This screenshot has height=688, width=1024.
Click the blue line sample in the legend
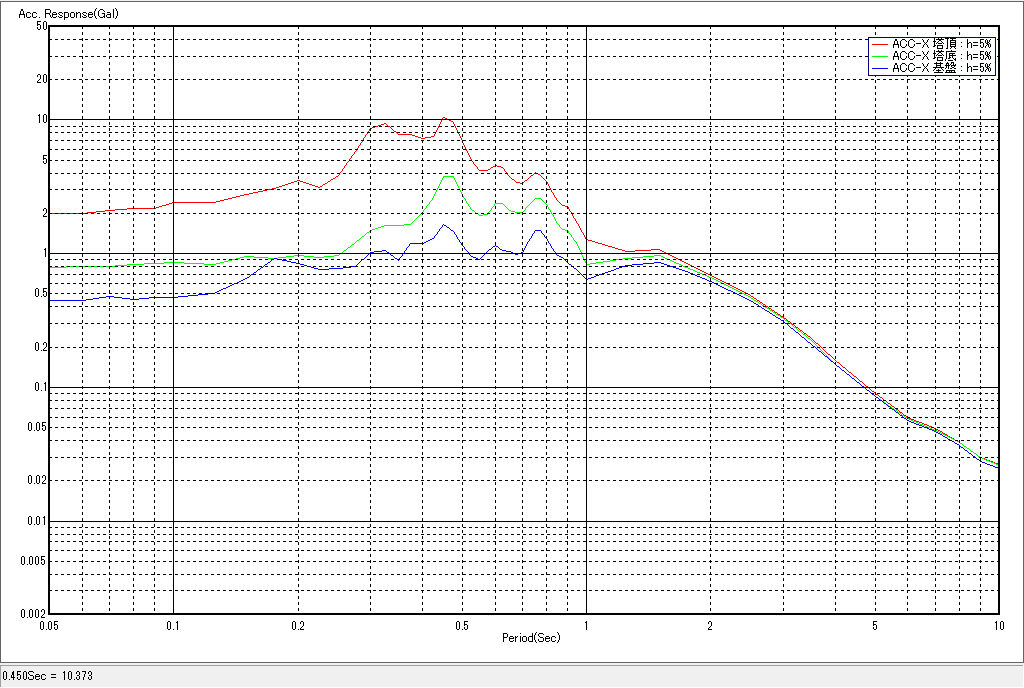[879, 68]
